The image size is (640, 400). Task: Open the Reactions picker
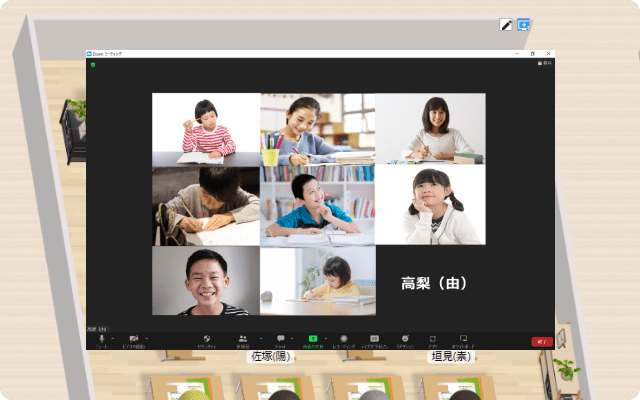(405, 340)
